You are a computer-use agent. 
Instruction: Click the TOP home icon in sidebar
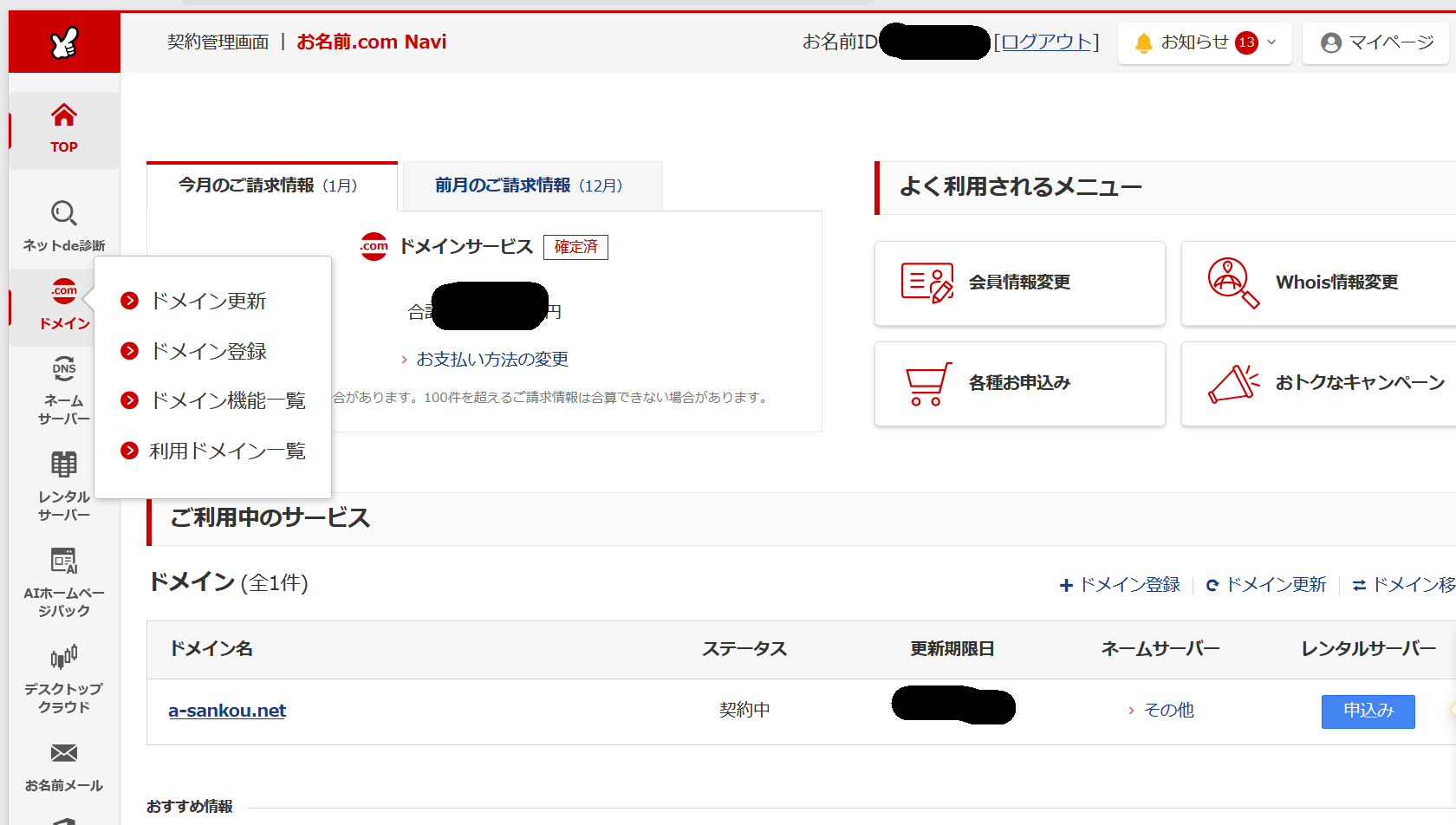64,116
